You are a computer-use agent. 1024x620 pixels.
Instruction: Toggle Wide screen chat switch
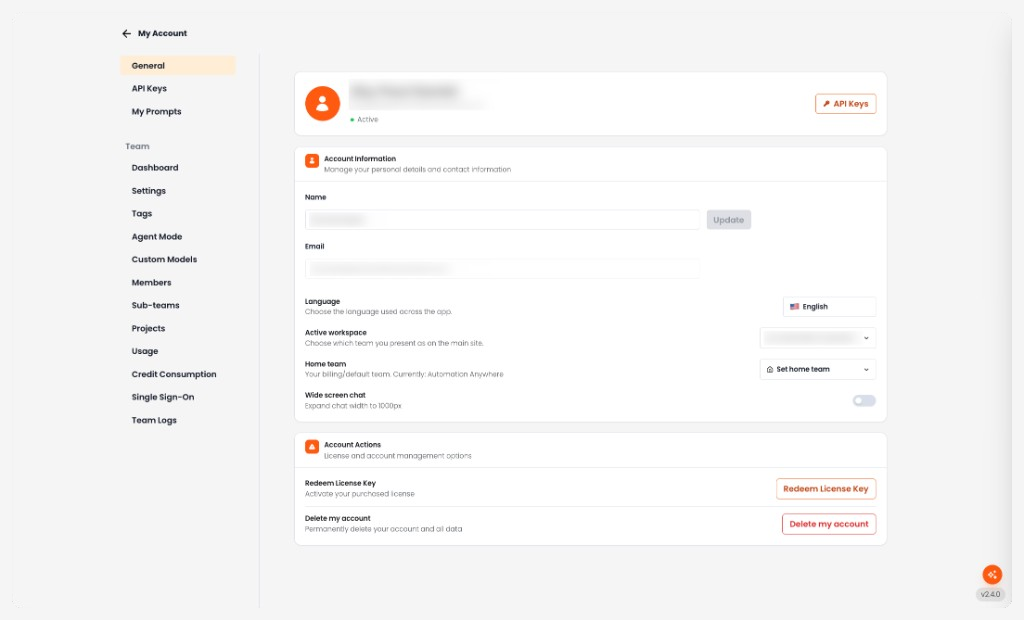point(864,400)
